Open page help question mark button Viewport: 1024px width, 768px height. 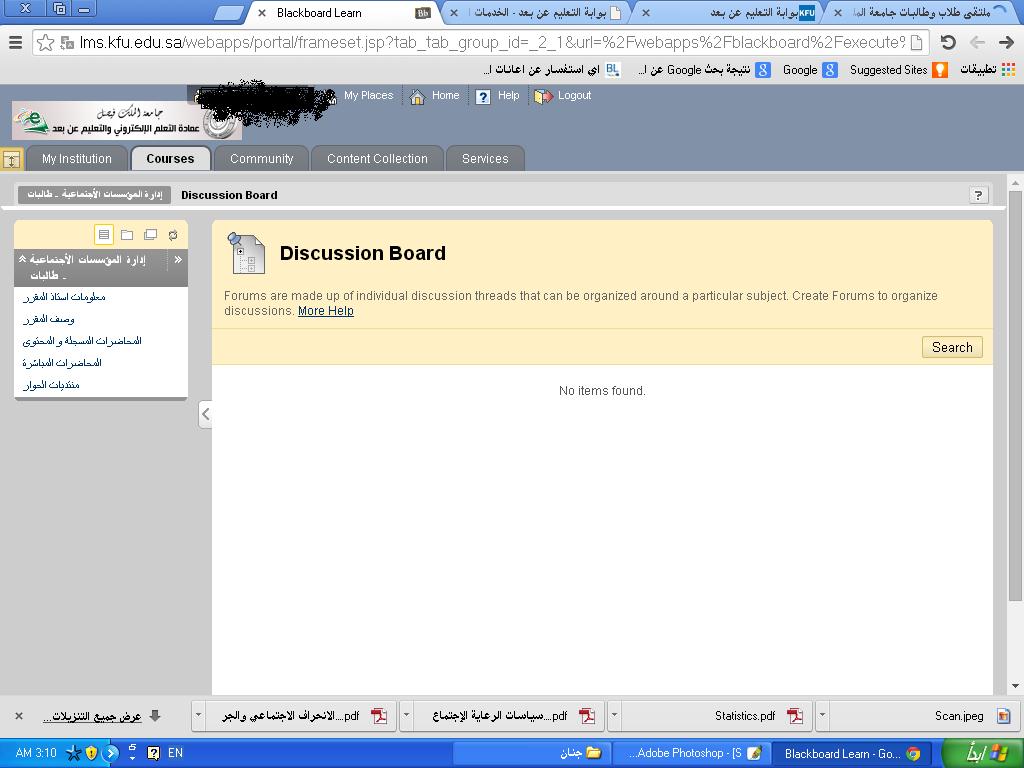[978, 195]
